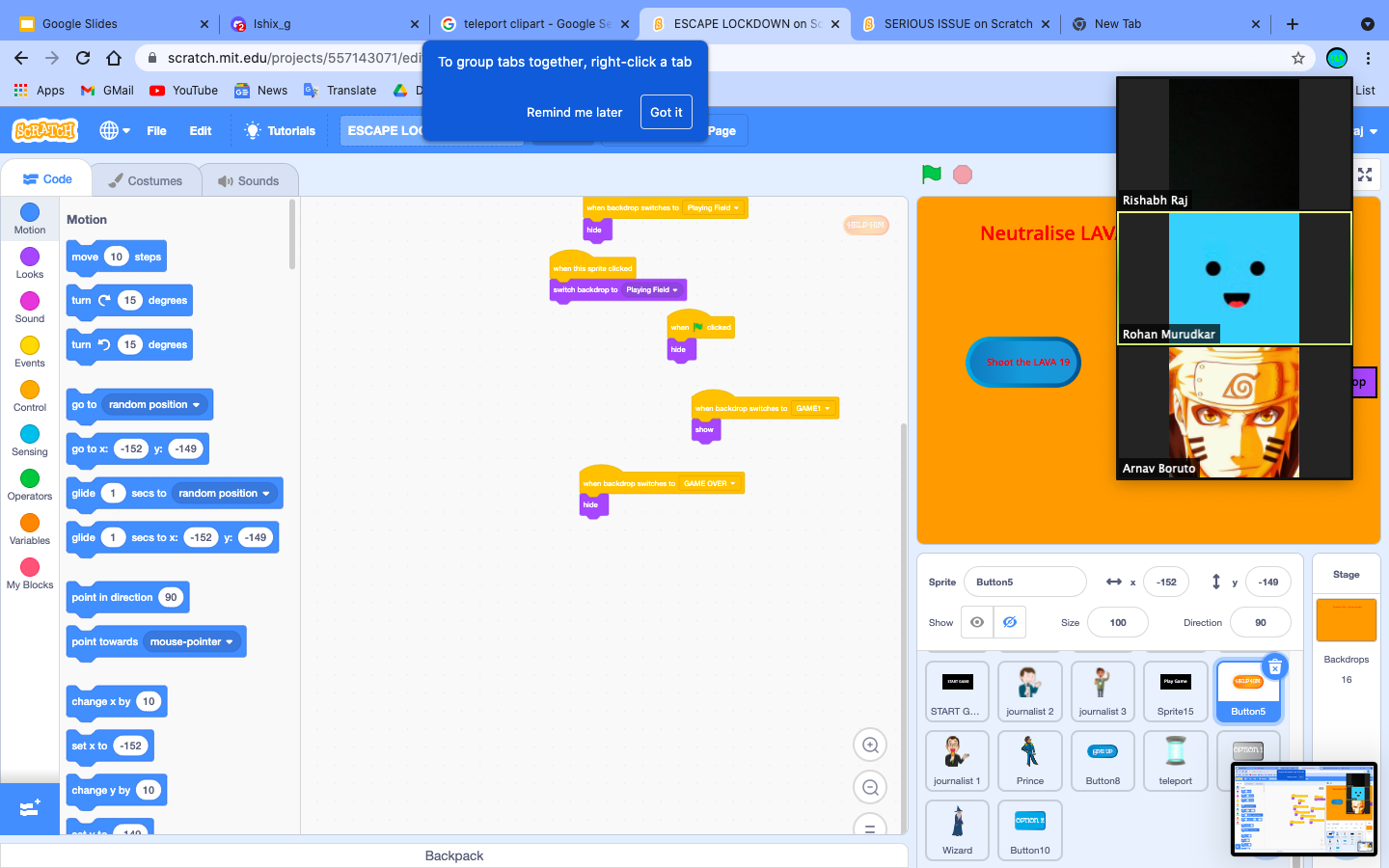Select the Motion block category
Viewport: 1389px width, 868px height.
30,219
